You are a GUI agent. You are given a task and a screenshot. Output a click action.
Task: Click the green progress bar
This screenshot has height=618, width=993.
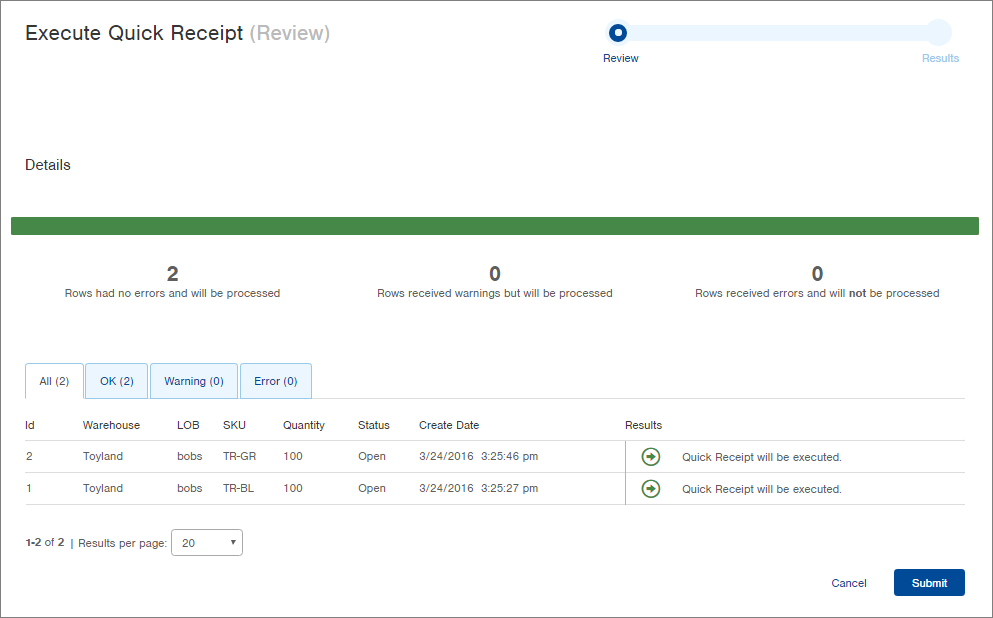[x=495, y=226]
